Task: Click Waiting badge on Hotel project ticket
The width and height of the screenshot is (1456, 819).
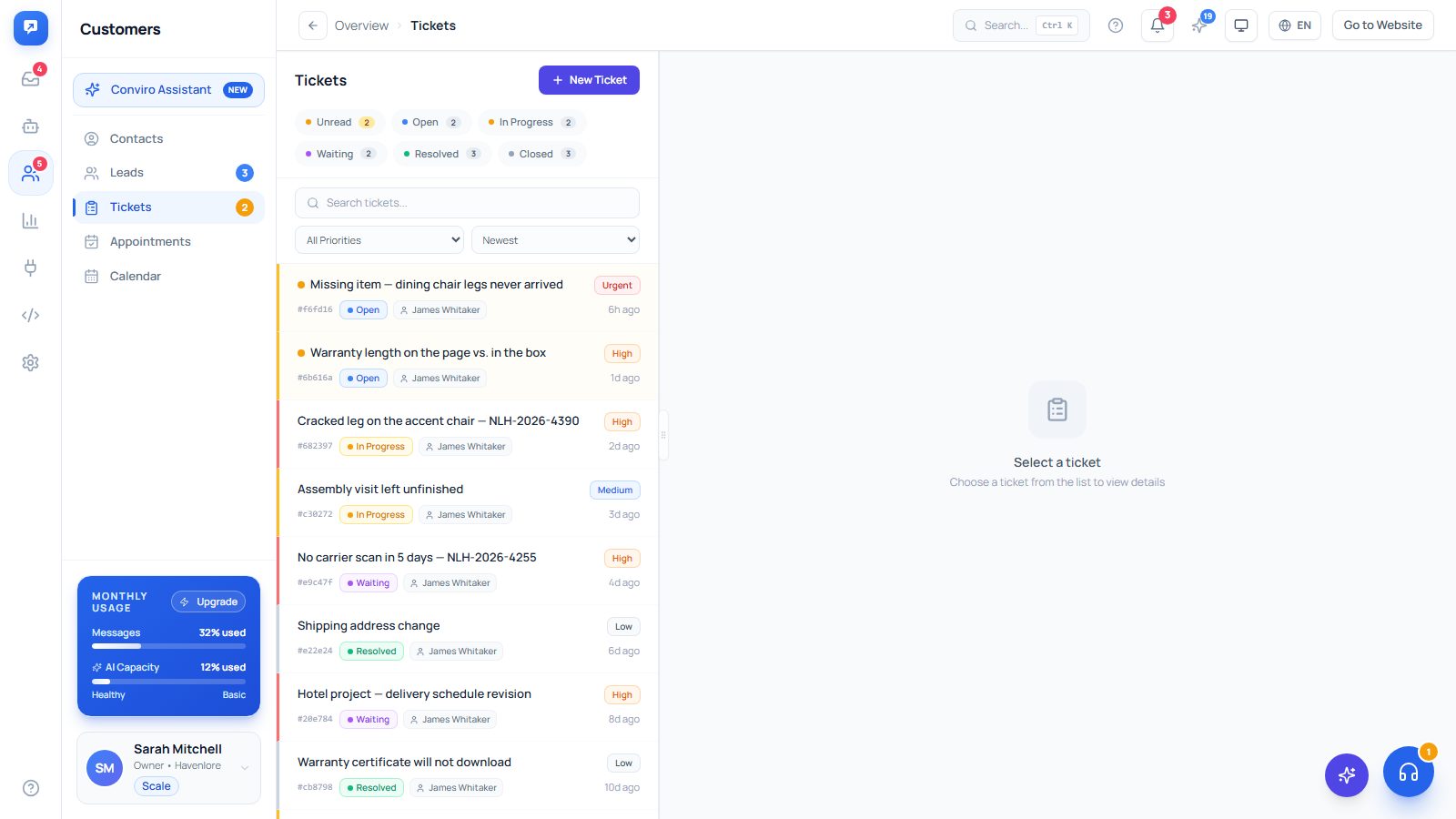Action: [x=368, y=720]
